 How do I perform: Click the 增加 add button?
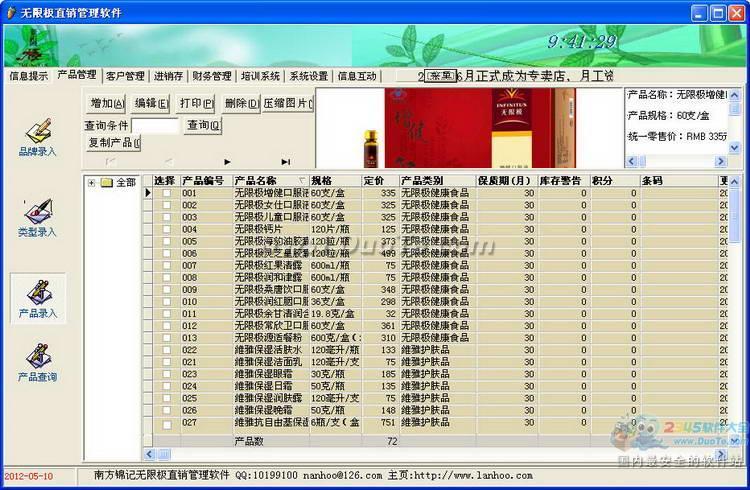pos(107,103)
